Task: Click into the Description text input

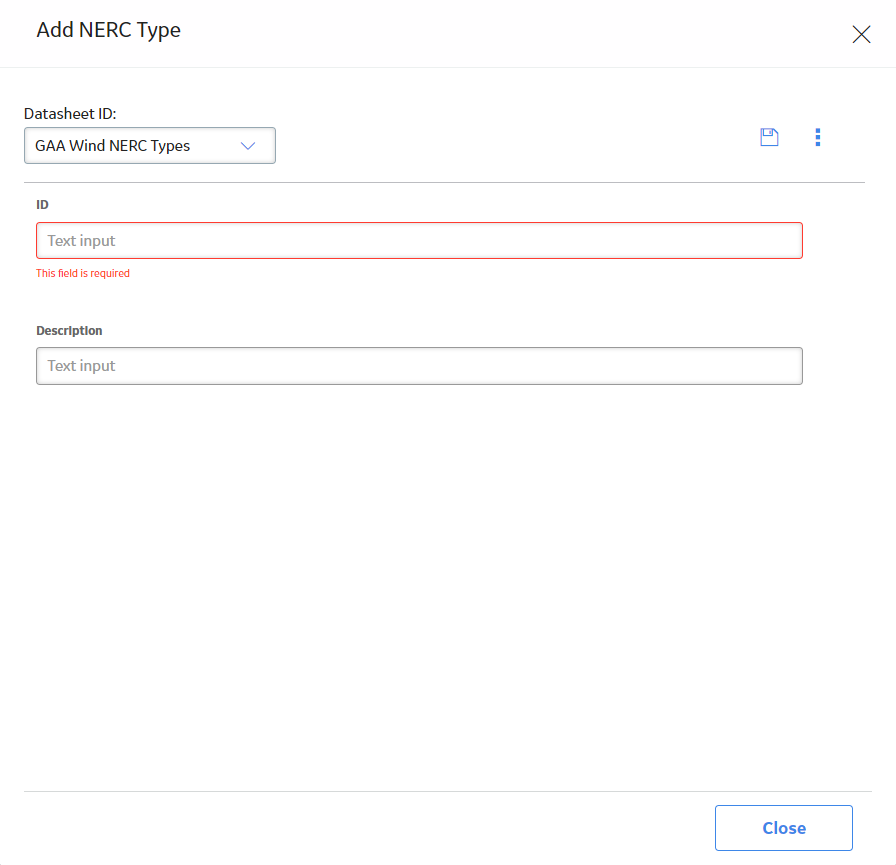Action: pos(419,366)
